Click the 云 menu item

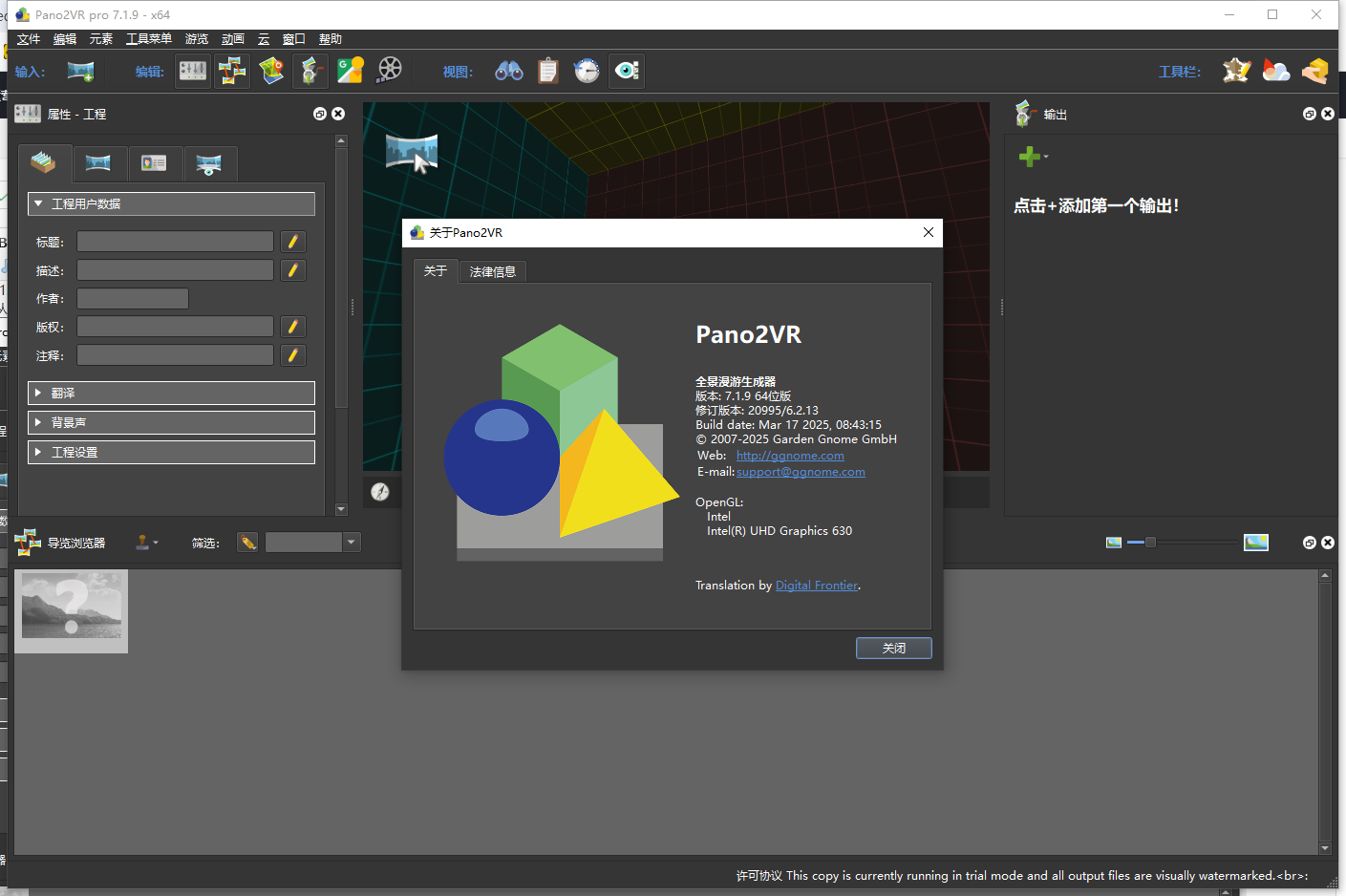[x=264, y=39]
